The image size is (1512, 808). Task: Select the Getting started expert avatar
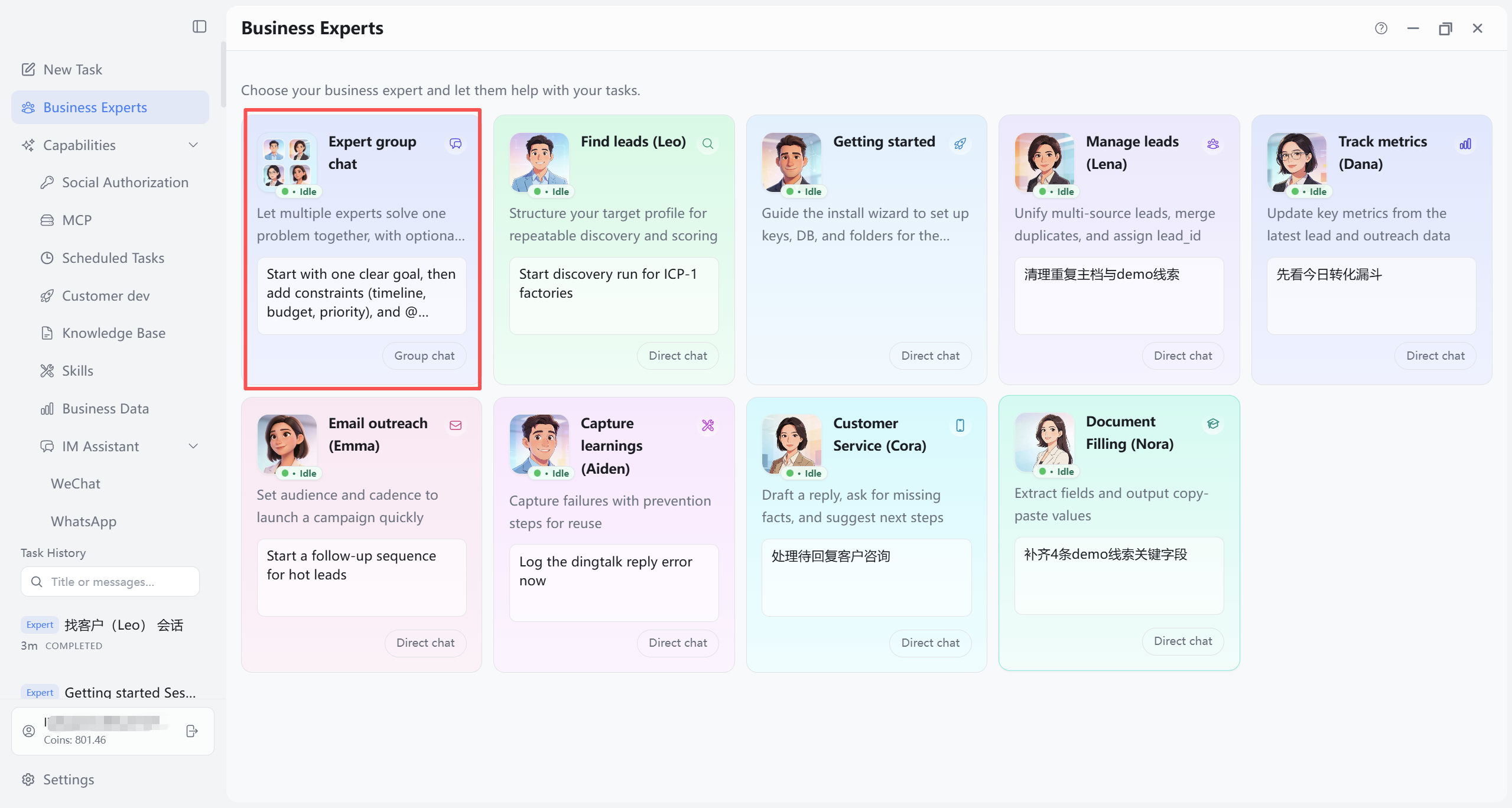pos(791,162)
